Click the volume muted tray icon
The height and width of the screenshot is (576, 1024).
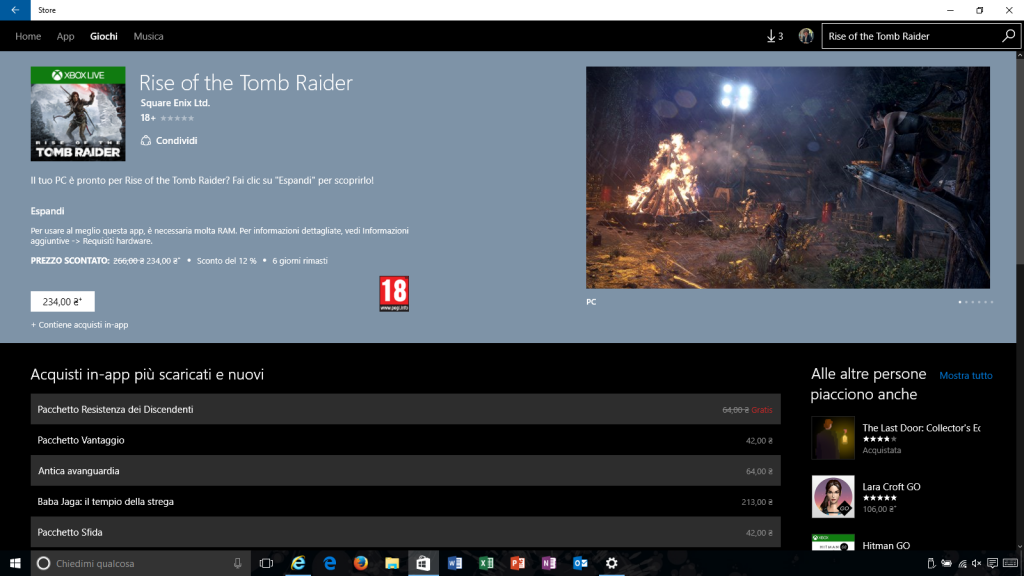pos(976,563)
